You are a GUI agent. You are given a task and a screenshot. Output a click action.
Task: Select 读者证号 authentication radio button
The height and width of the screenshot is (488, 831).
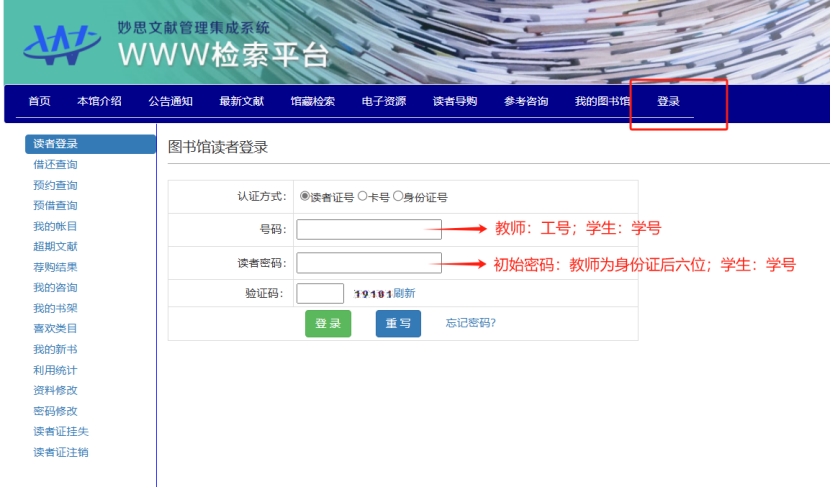(x=305, y=197)
